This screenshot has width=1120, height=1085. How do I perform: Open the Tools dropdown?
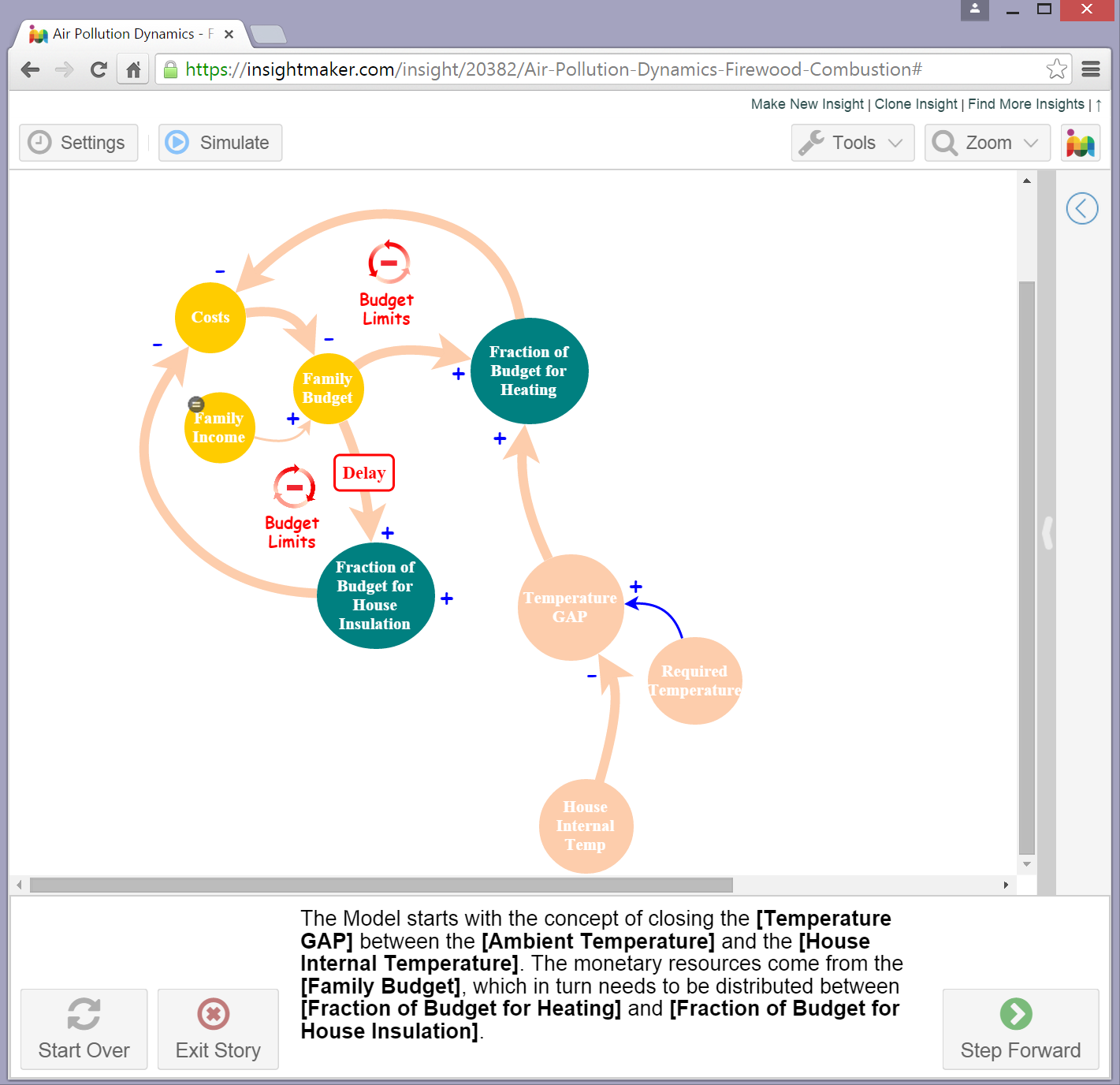point(852,143)
